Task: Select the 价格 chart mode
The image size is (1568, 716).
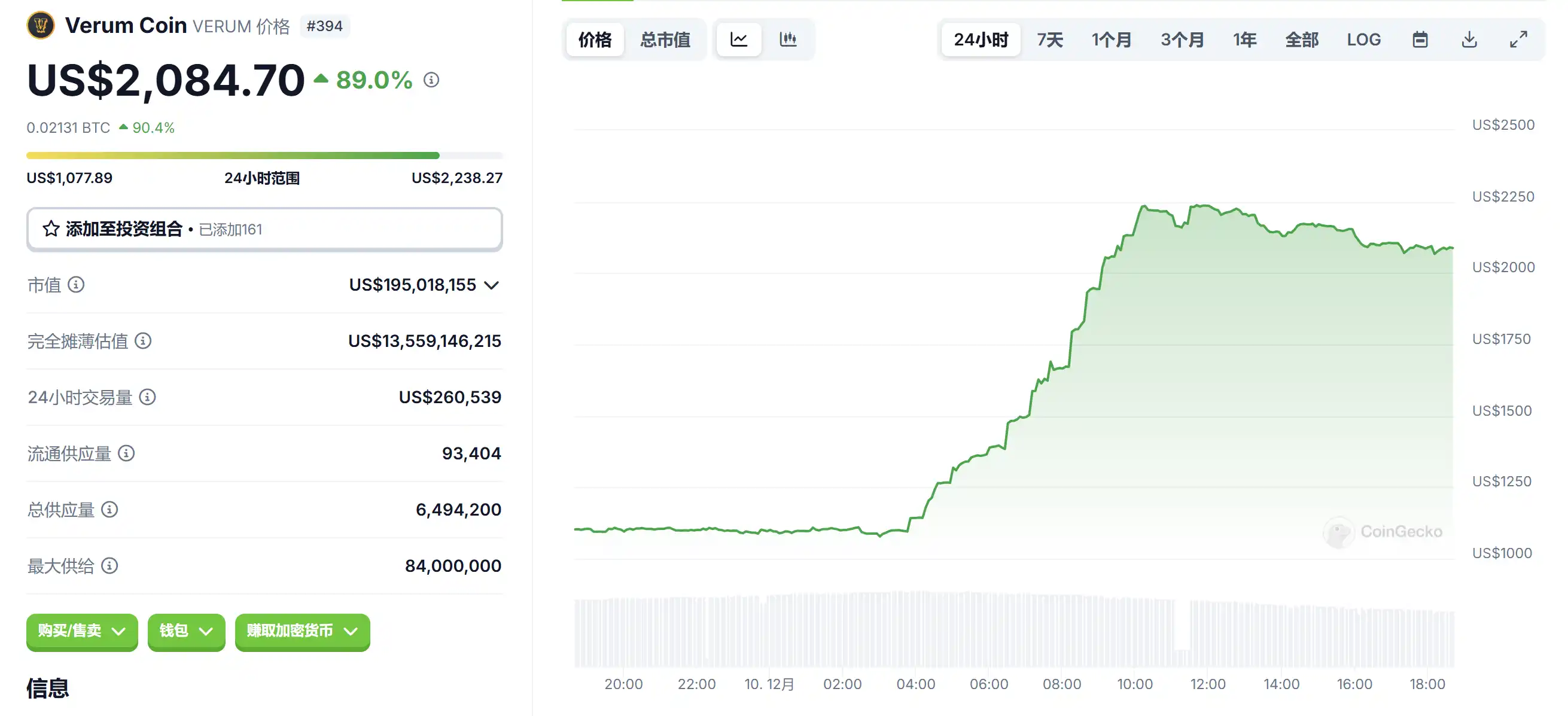Action: click(595, 39)
